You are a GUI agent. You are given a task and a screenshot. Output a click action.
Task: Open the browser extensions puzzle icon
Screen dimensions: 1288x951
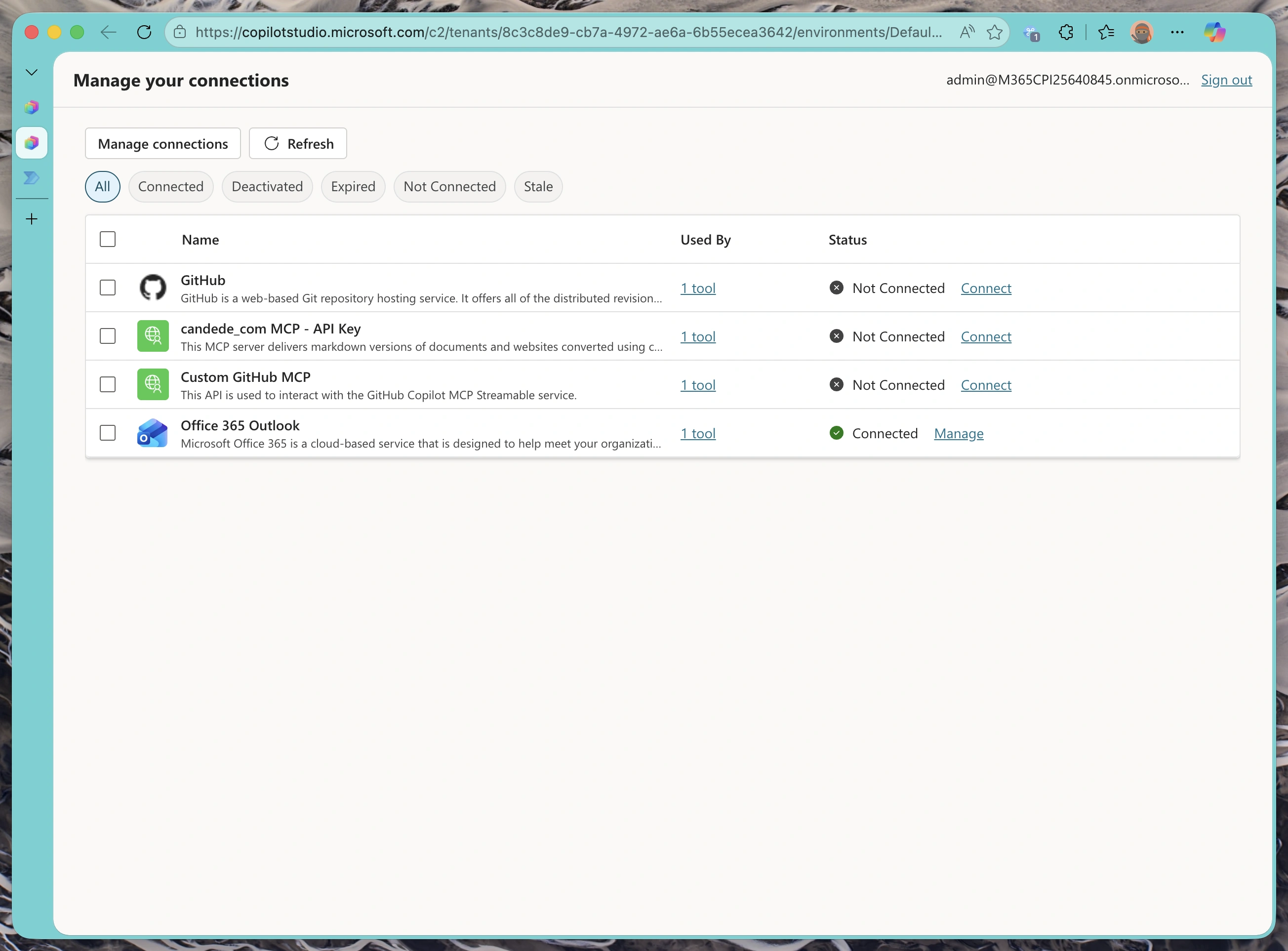[x=1066, y=32]
